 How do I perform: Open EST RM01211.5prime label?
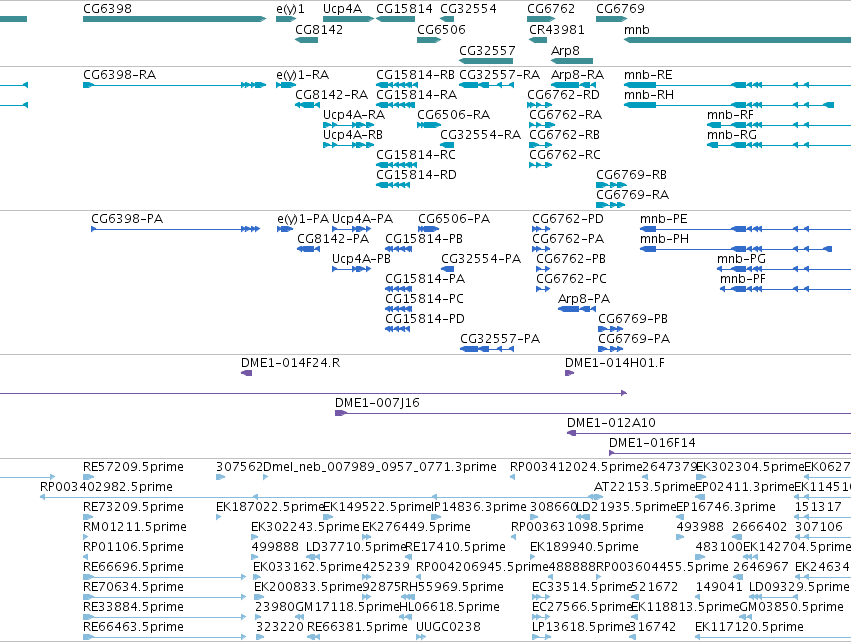[135, 526]
